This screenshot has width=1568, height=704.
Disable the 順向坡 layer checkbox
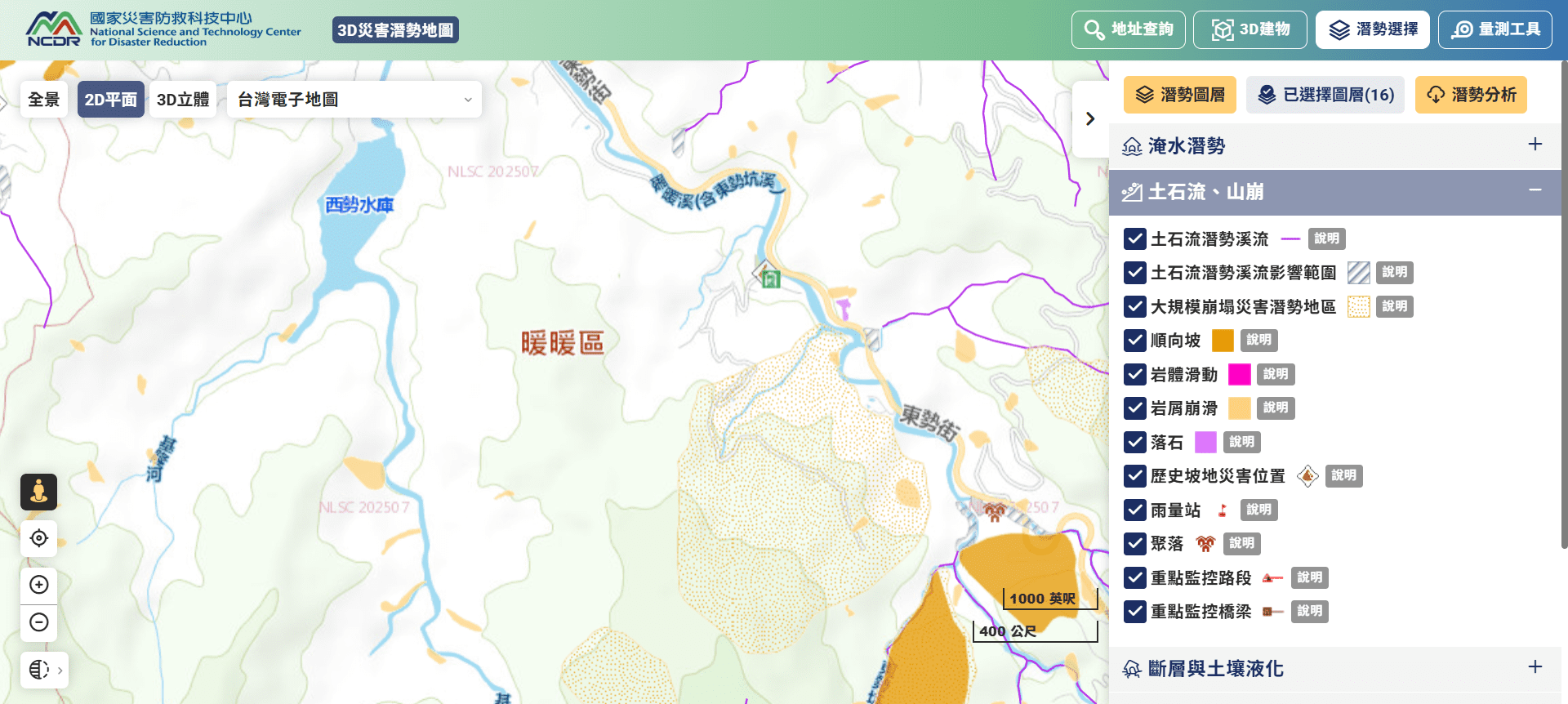click(x=1134, y=340)
